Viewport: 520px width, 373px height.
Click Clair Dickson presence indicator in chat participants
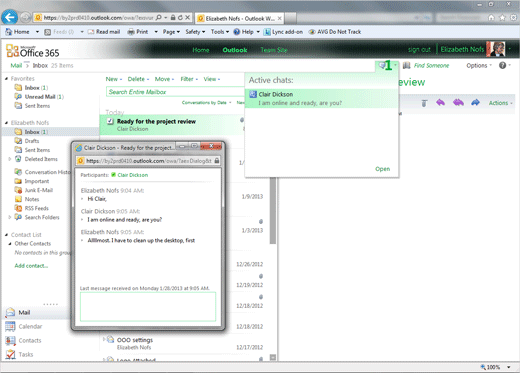click(x=113, y=175)
